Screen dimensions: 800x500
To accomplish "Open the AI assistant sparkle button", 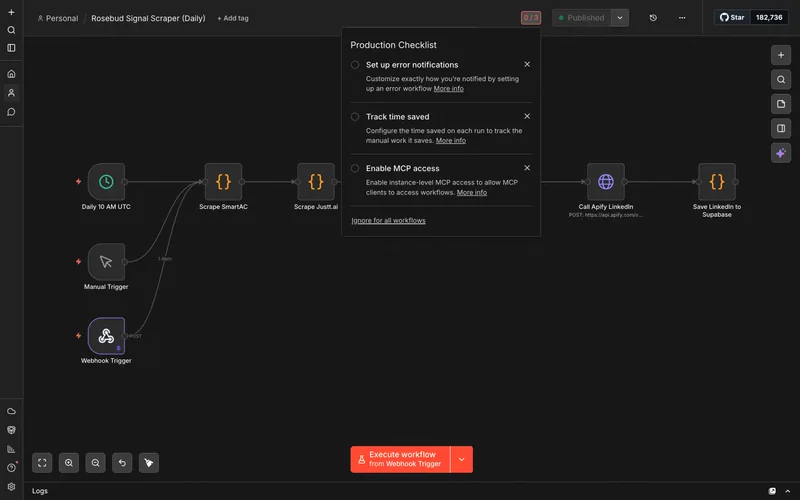I will point(781,153).
